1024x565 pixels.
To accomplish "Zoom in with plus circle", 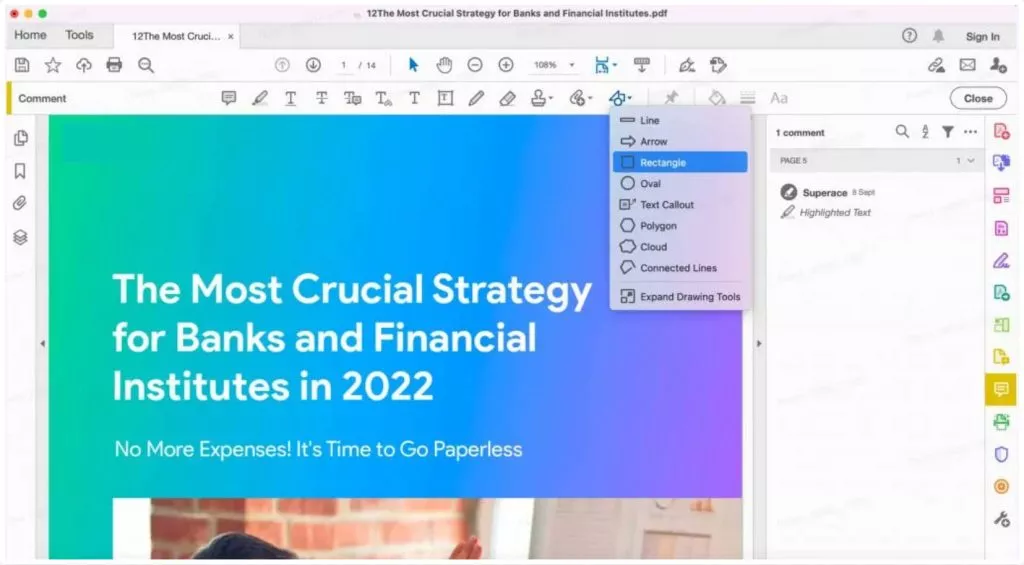I will click(506, 65).
